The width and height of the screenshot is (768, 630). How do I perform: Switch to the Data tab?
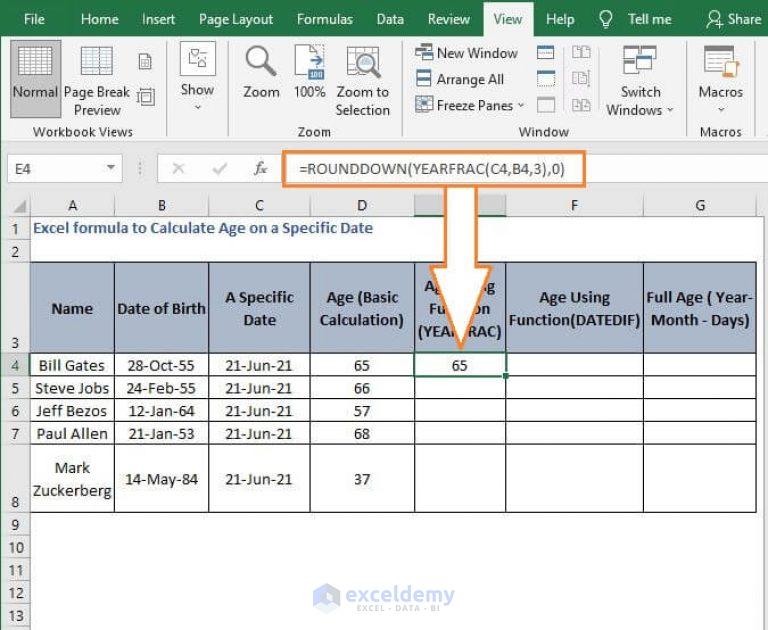390,20
